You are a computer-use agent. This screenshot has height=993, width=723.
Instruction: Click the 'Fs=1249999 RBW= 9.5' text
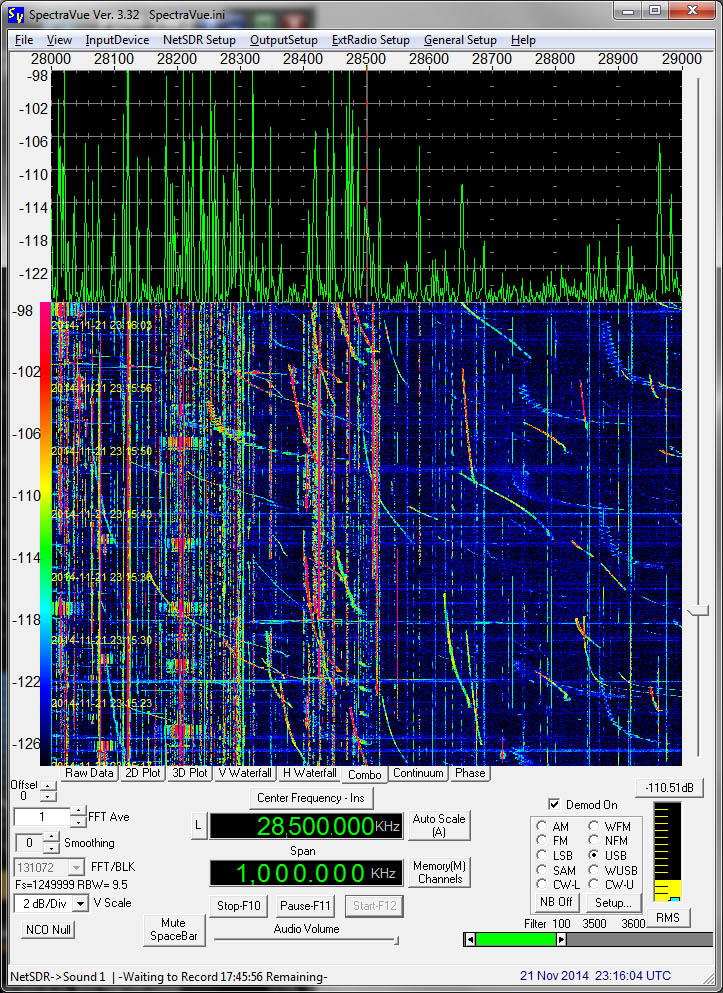(x=71, y=885)
